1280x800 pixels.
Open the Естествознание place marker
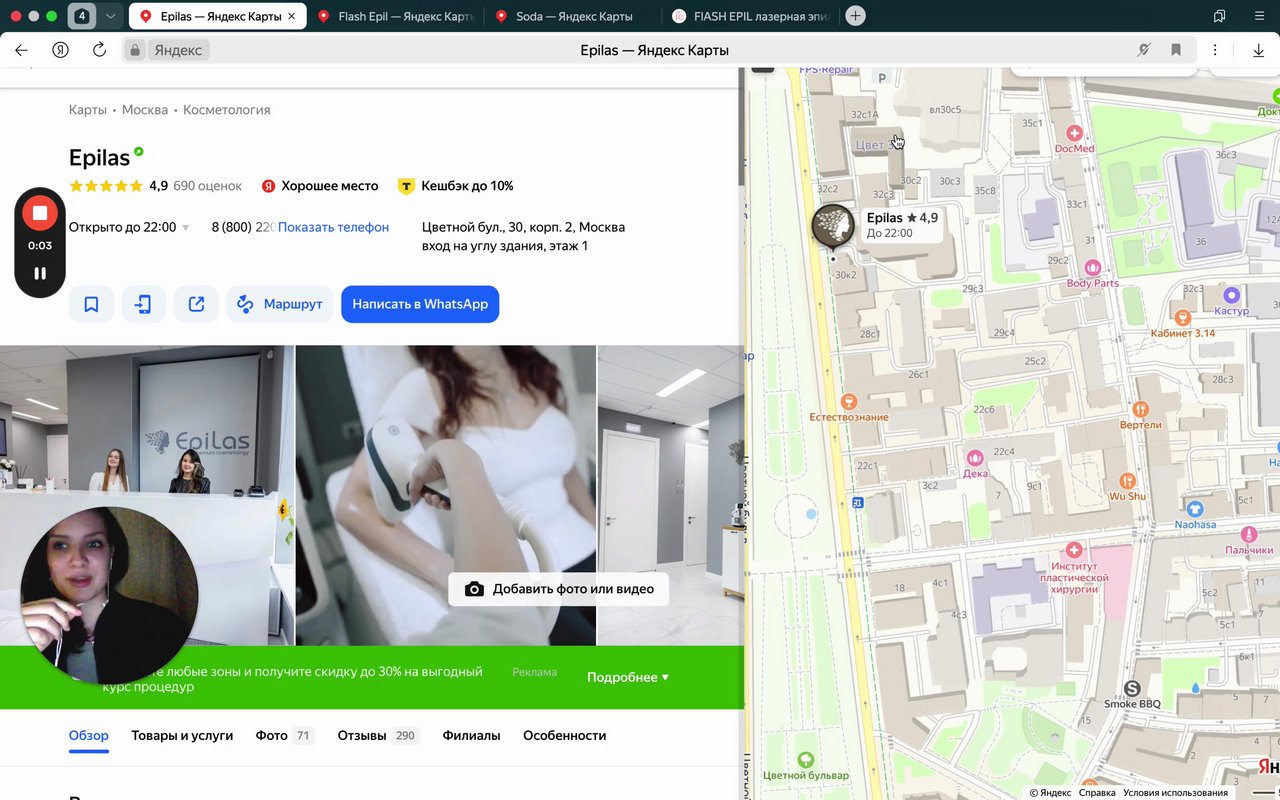tap(849, 400)
